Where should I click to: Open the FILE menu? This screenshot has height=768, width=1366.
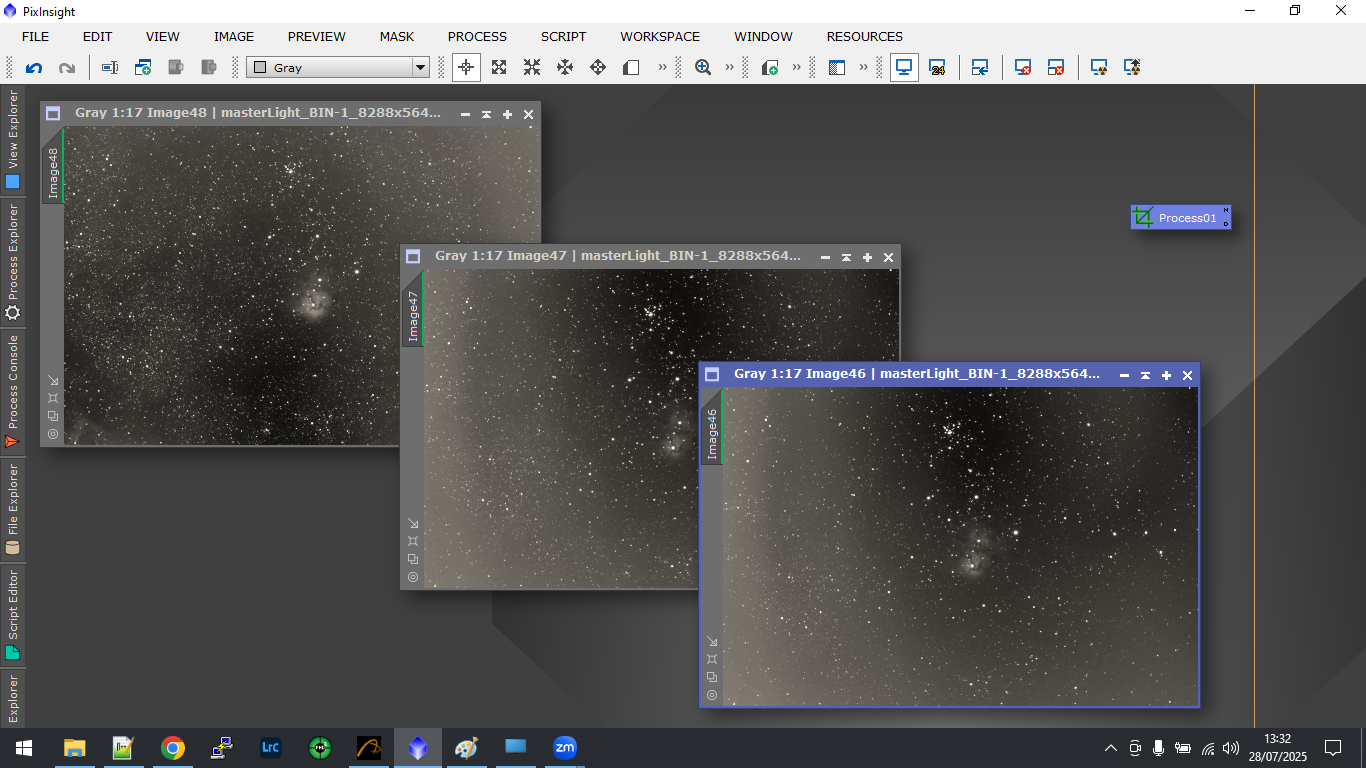tap(35, 36)
